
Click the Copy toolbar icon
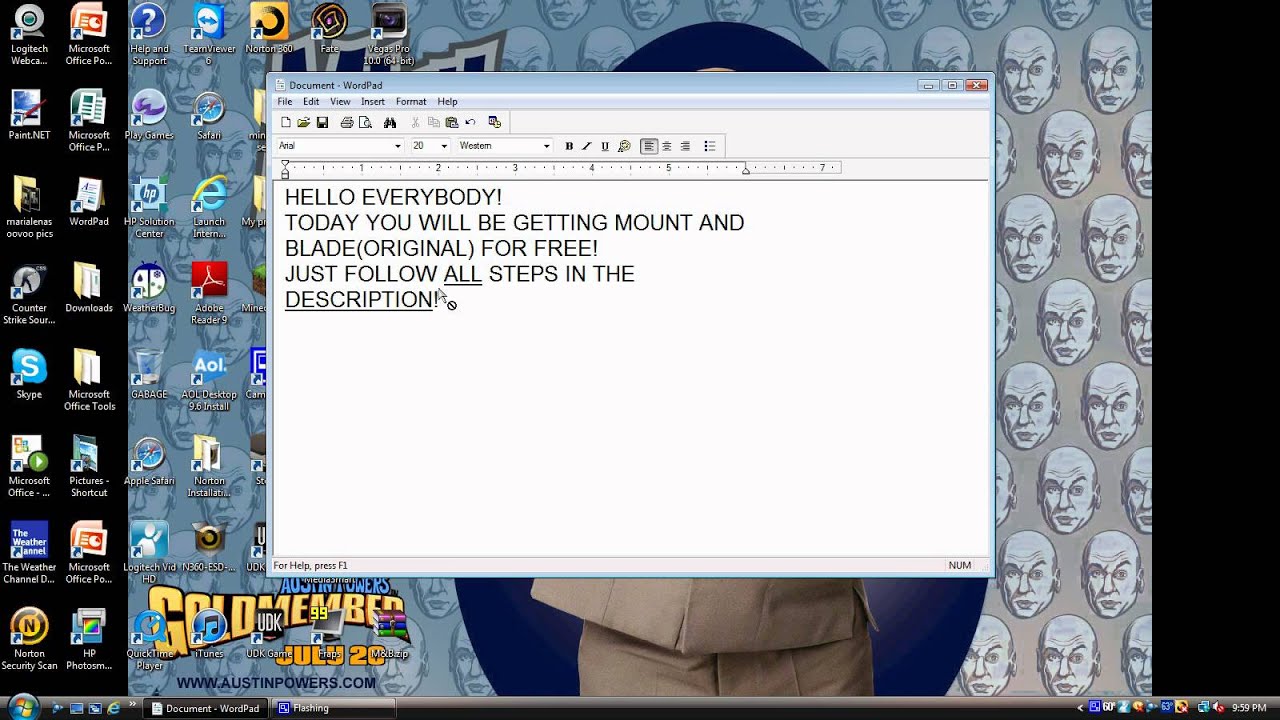click(433, 122)
